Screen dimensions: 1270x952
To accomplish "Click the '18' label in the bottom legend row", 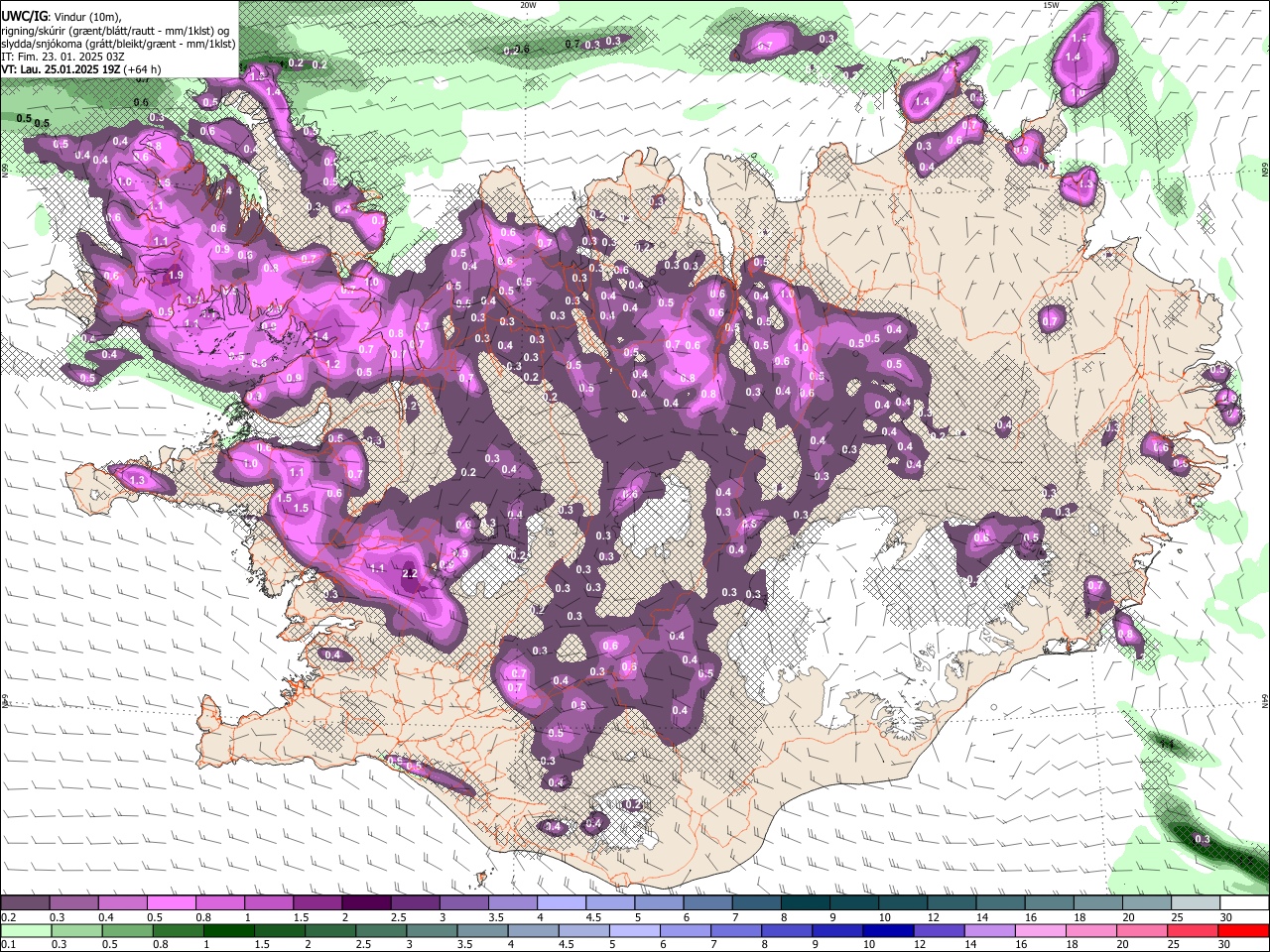I will pyautogui.click(x=1072, y=944).
